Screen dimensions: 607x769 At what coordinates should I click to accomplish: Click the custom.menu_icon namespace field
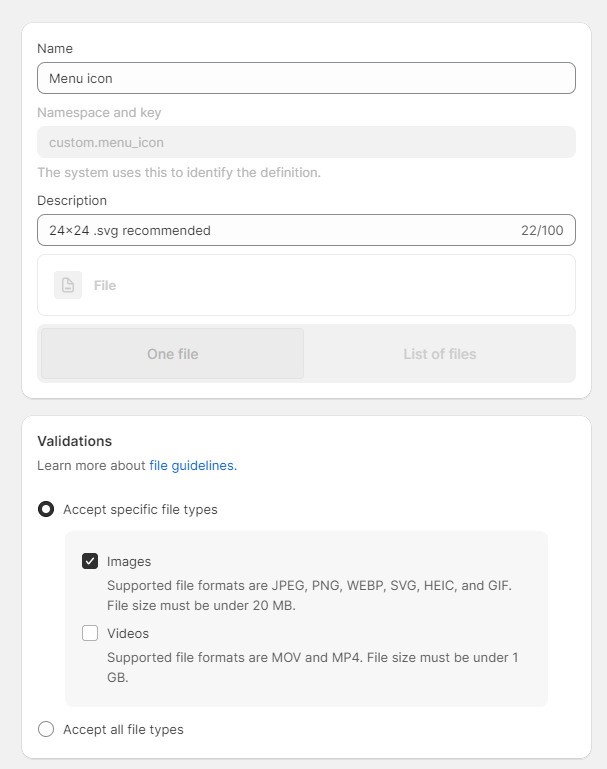[x=306, y=142]
